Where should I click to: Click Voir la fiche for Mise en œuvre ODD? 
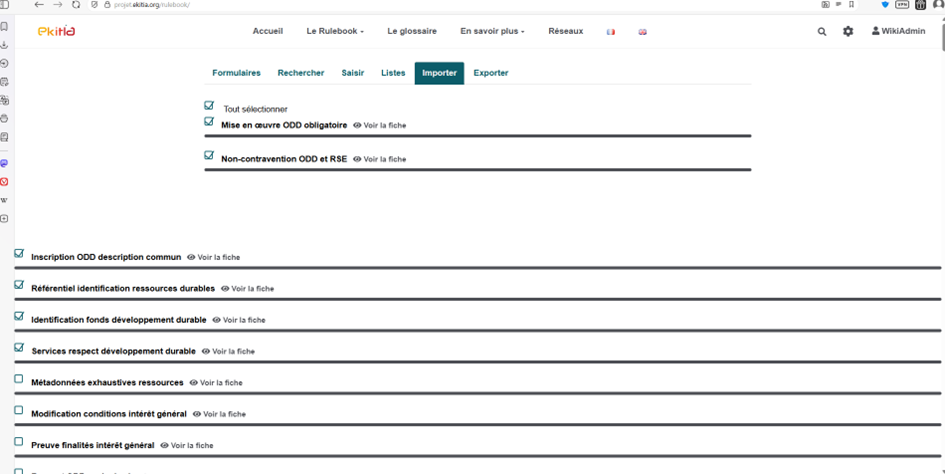380,126
